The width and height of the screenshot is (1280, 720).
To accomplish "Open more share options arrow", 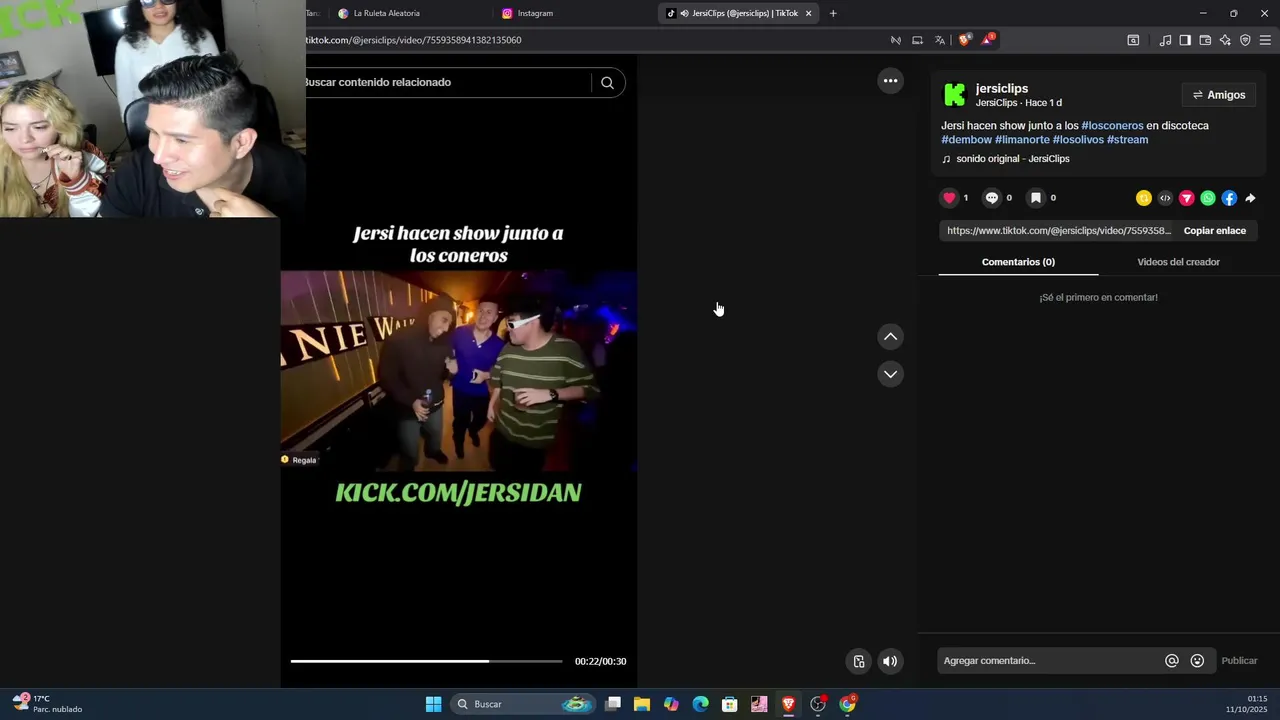I will (1250, 198).
